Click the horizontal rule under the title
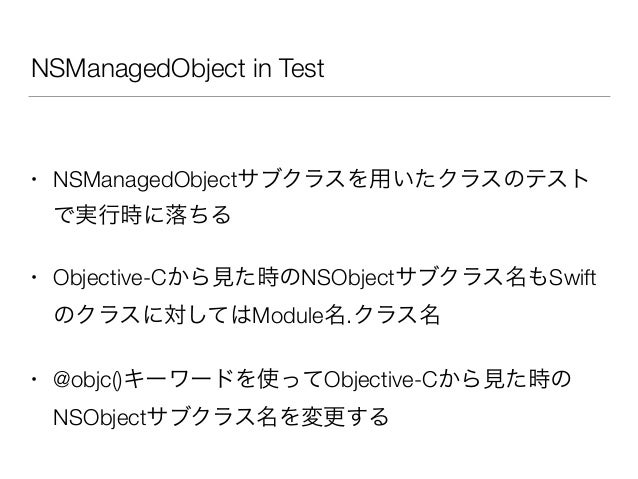This screenshot has width=638, height=479. pos(319,96)
